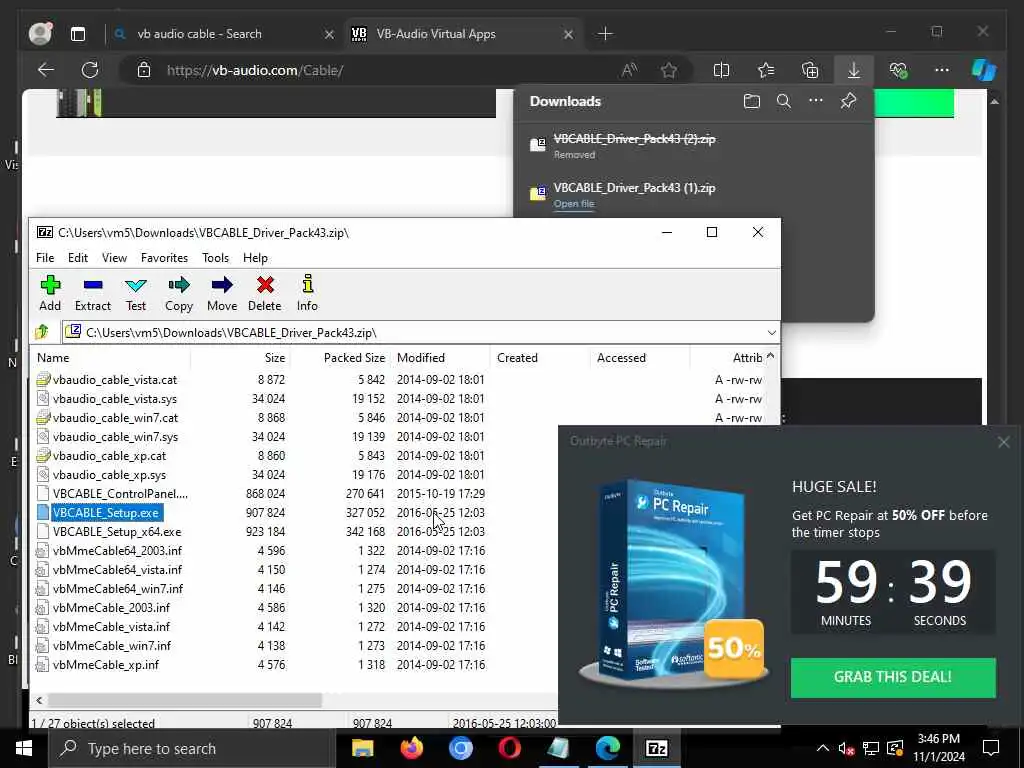Viewport: 1024px width, 768px height.
Task: Click GRAB THIS DEAL! button
Action: pyautogui.click(x=893, y=677)
